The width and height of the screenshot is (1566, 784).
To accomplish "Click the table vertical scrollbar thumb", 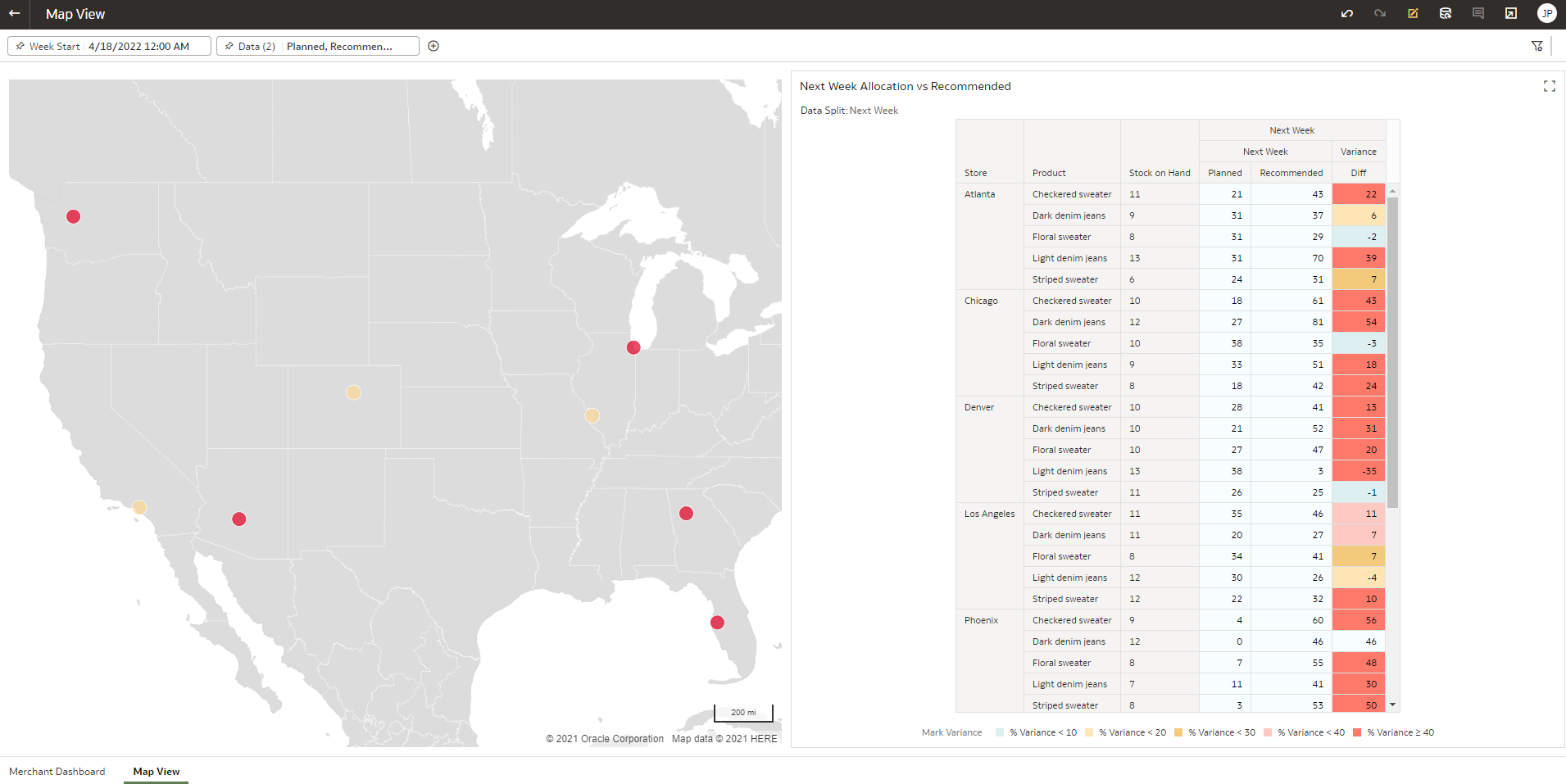I will coord(1392,352).
